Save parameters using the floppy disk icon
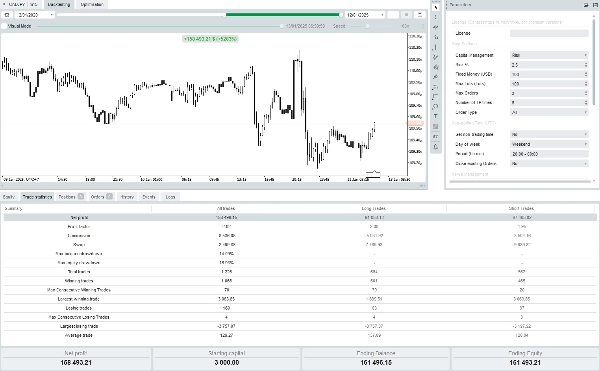600x371 pixels. click(x=594, y=5)
